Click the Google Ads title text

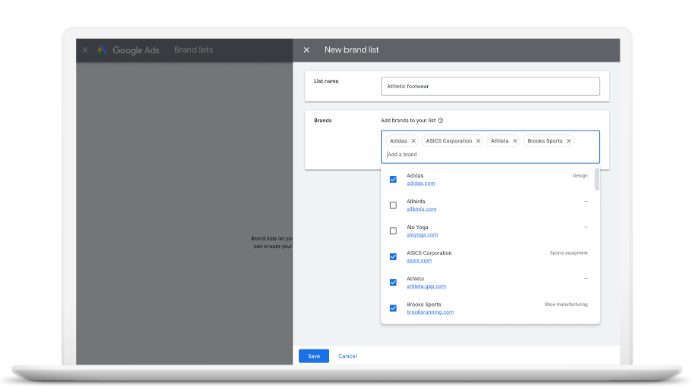tap(136, 50)
